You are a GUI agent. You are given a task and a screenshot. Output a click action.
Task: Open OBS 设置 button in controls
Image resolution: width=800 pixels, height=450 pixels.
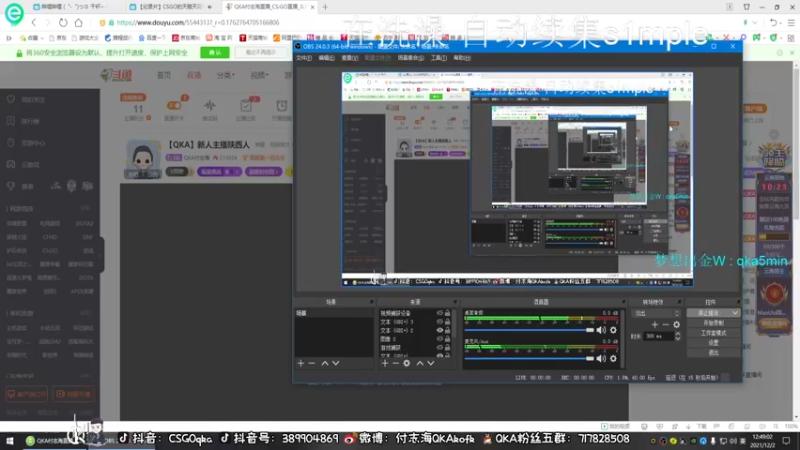[x=713, y=343]
